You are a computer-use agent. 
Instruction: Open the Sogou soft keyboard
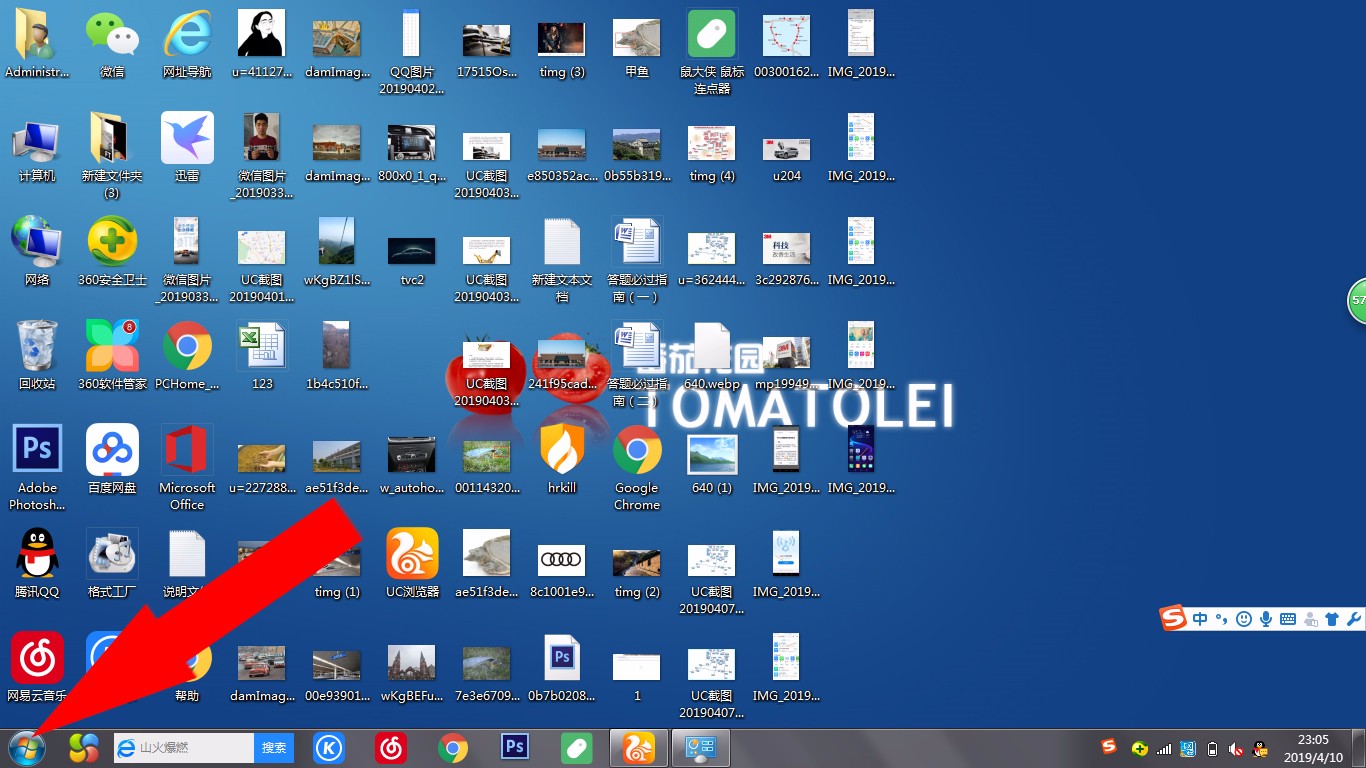[x=1288, y=618]
